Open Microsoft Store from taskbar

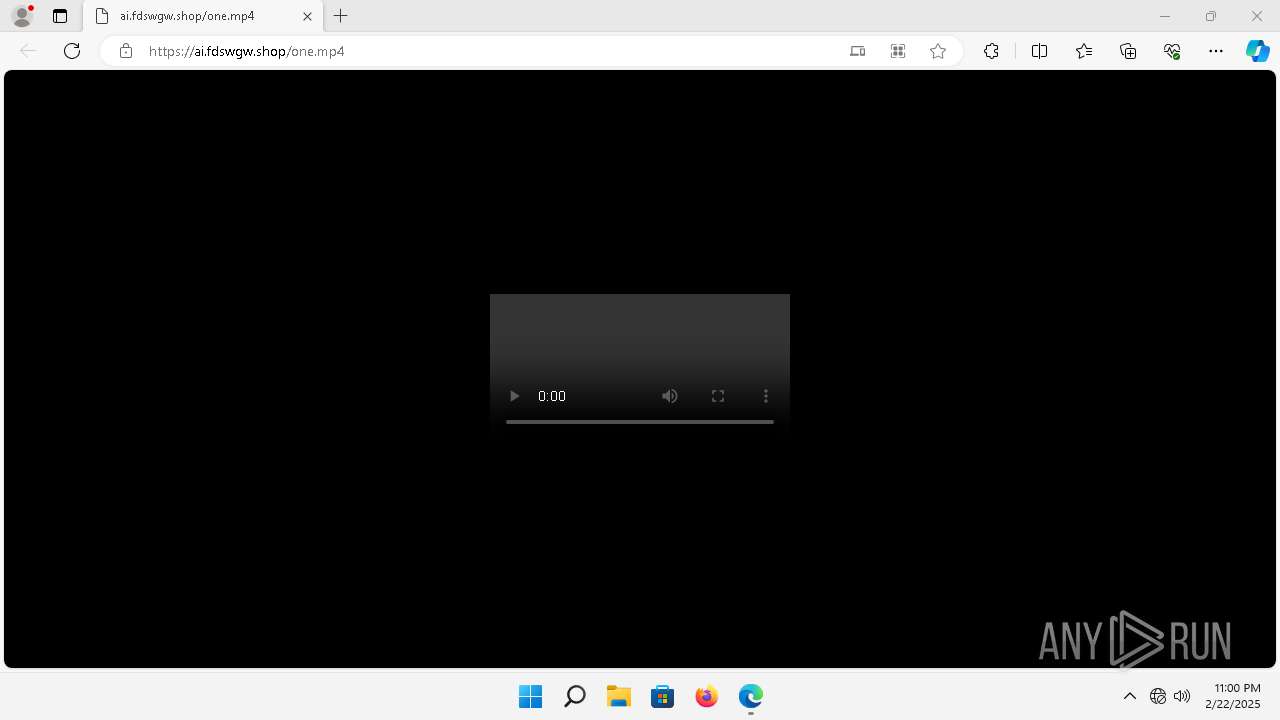pos(663,696)
